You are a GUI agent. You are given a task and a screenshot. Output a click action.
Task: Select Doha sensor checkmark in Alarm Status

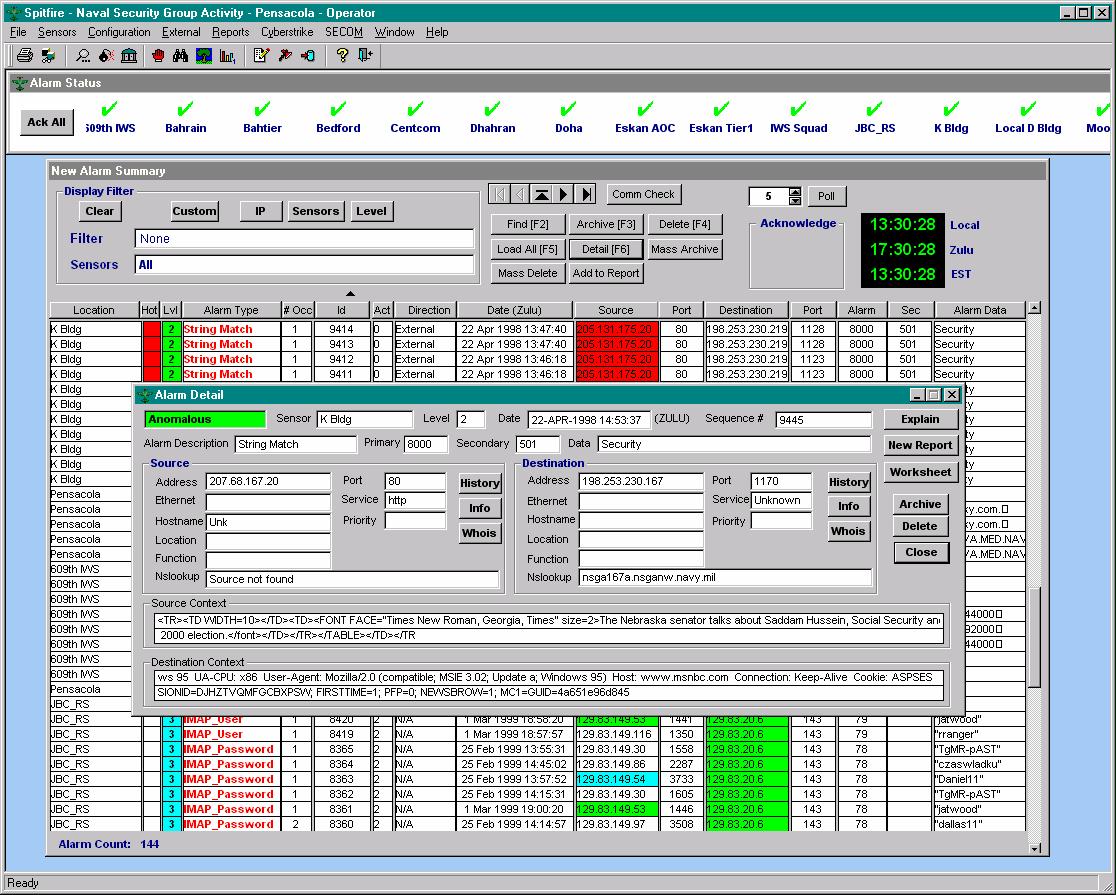tap(568, 109)
